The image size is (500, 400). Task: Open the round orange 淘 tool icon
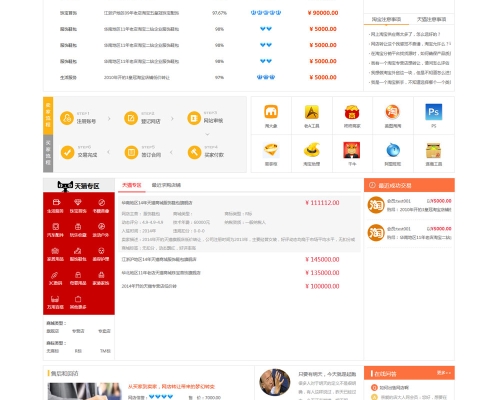coord(393,112)
